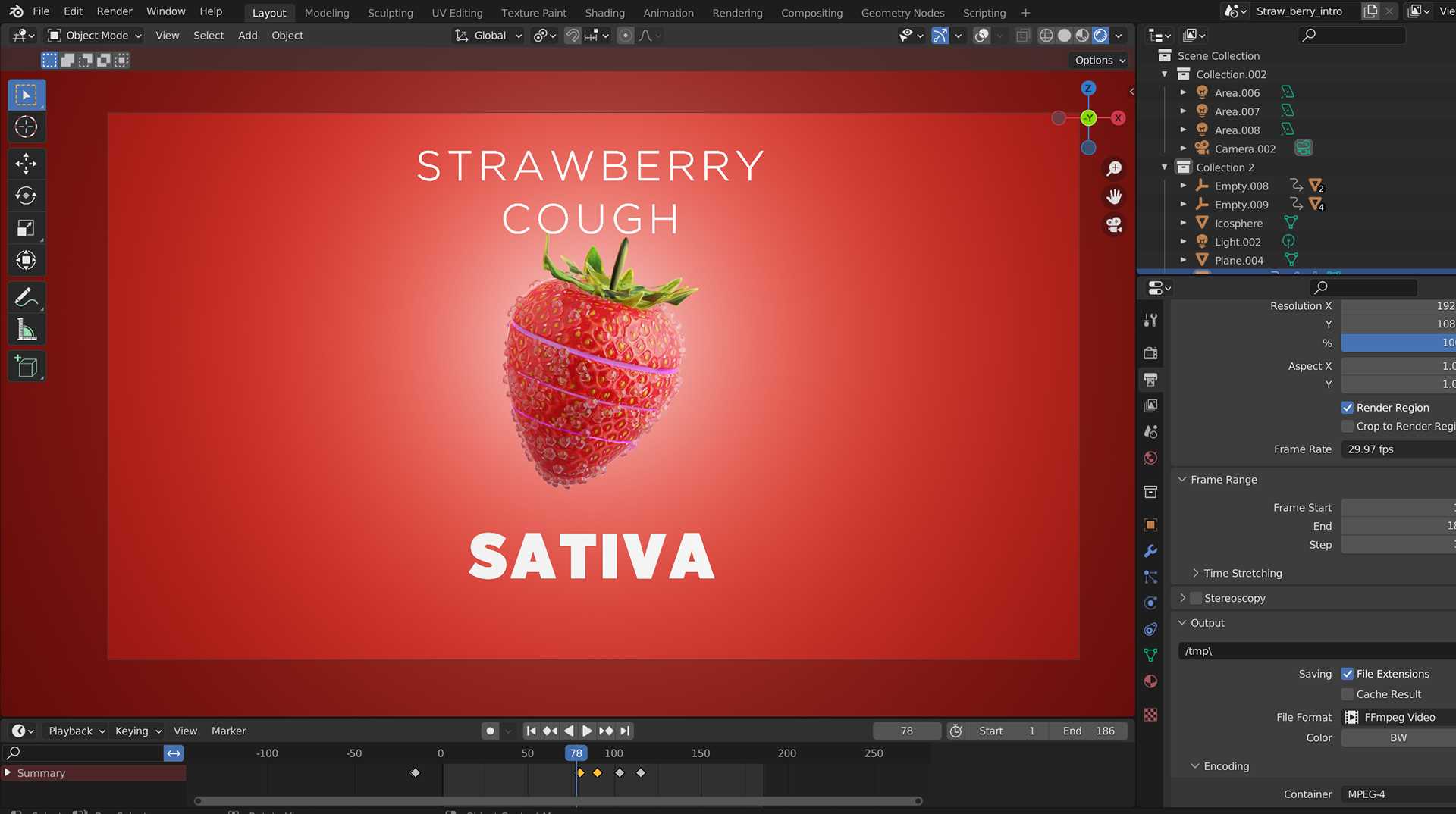Image resolution: width=1456 pixels, height=814 pixels.
Task: Toggle snapping magnet in the header
Action: pos(573,36)
